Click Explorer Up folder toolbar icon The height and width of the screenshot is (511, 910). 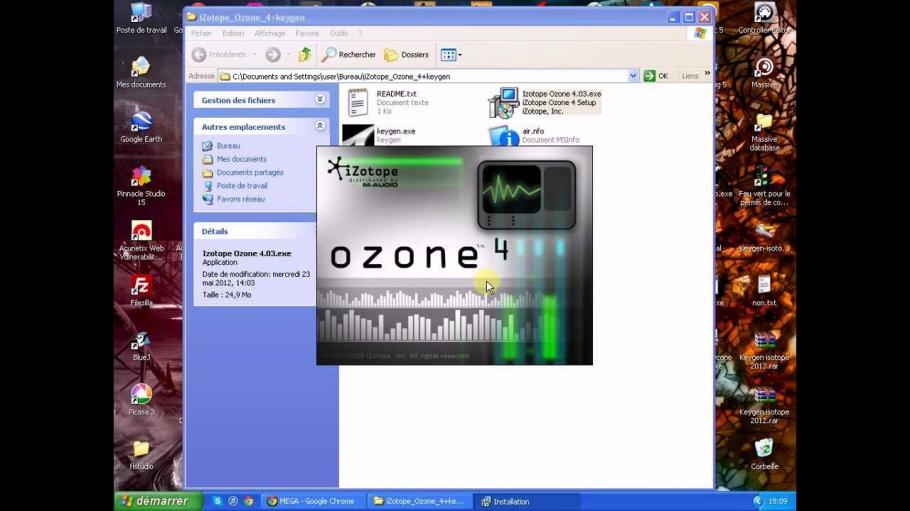[x=305, y=55]
